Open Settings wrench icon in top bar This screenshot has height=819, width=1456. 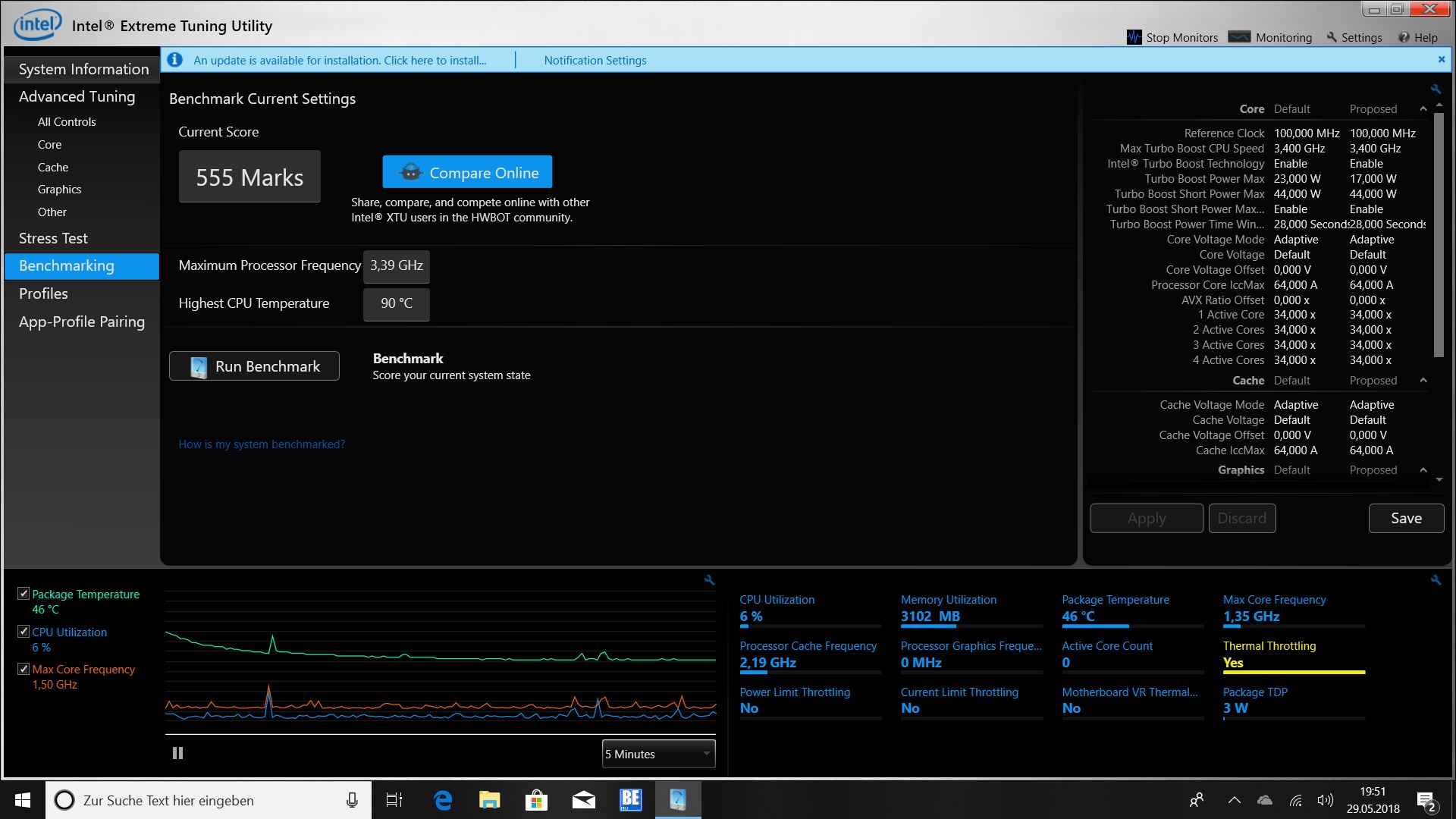(x=1332, y=37)
